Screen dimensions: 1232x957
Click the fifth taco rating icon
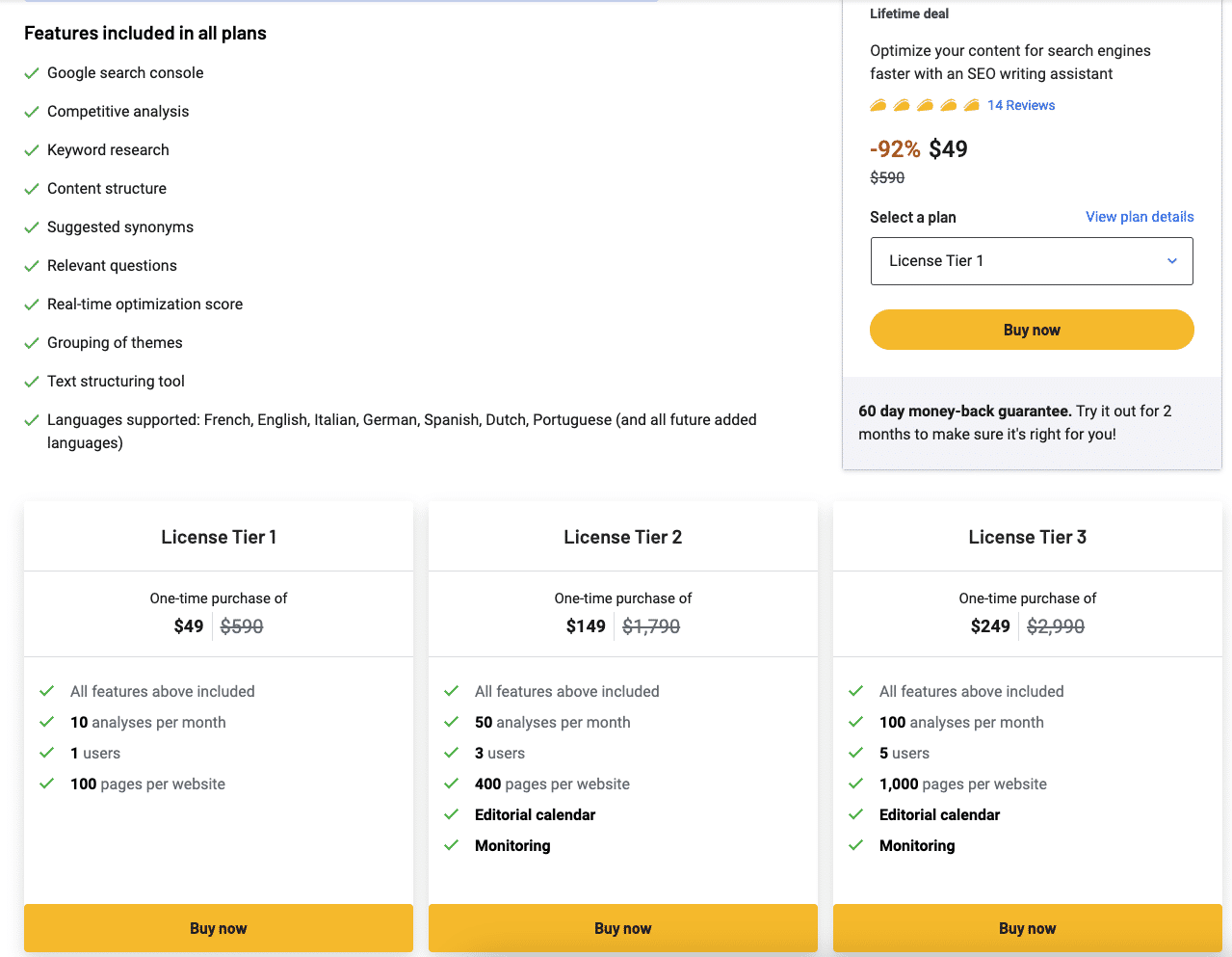point(971,105)
